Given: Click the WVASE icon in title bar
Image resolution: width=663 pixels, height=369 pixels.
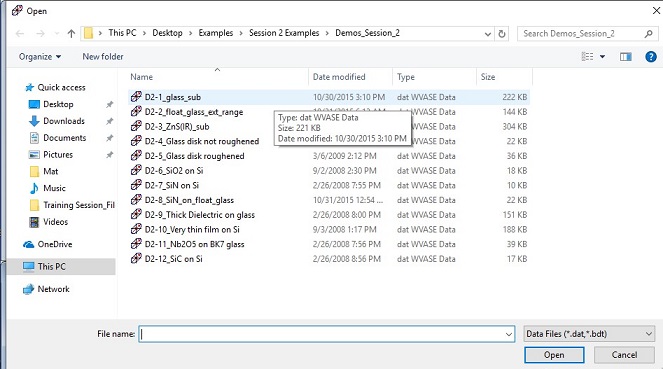Looking at the screenshot, I should coord(17,10).
